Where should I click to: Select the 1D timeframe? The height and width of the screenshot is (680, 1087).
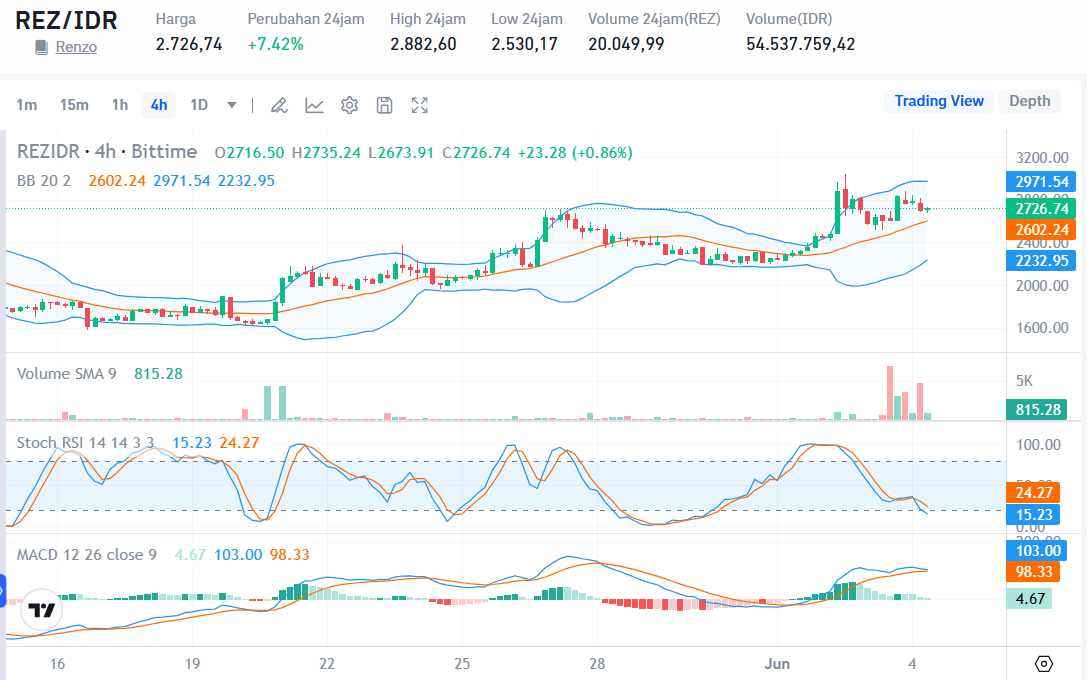pos(194,104)
